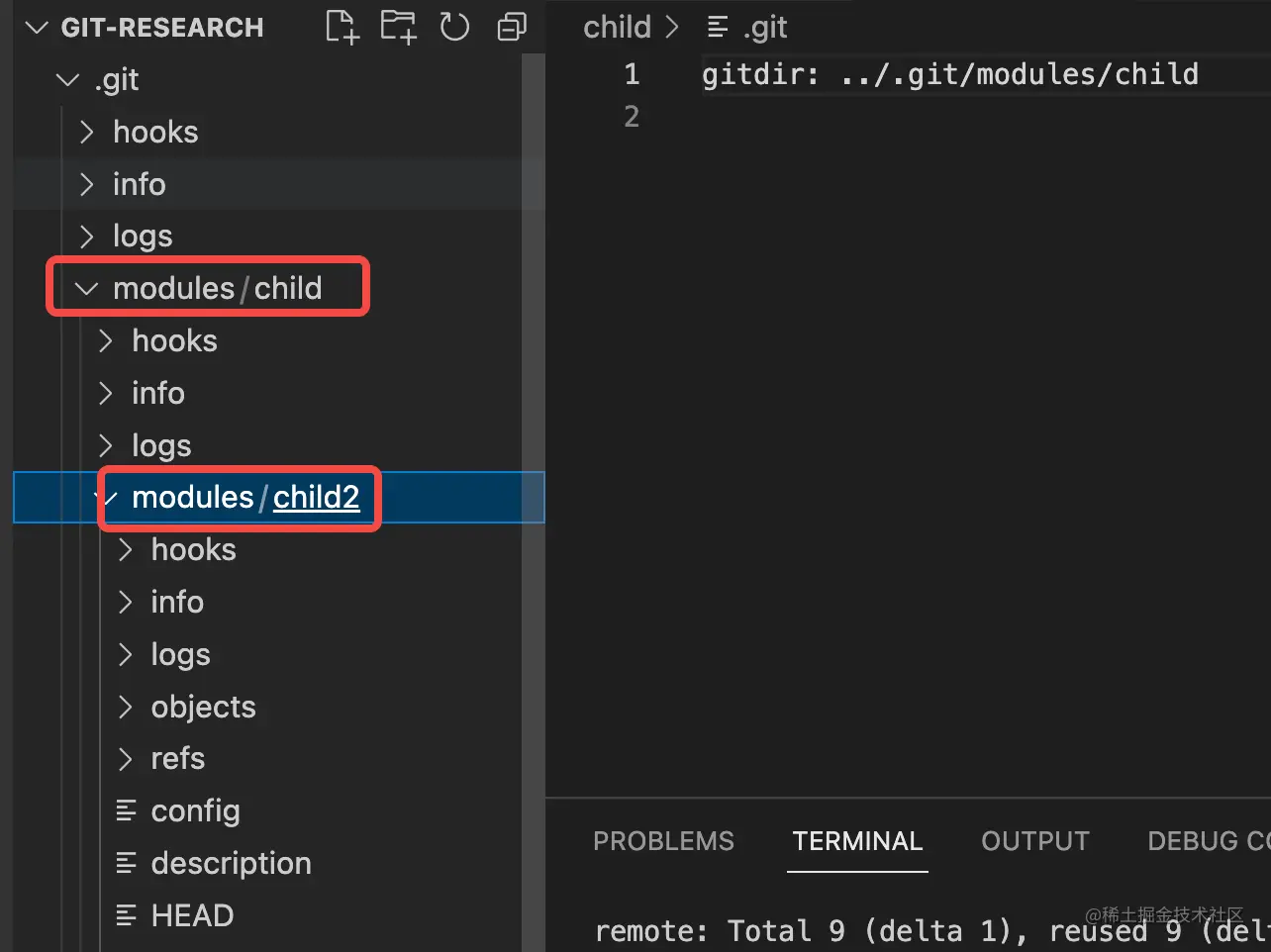This screenshot has height=952, width=1271.
Task: Expand the objects folder
Action: tap(125, 707)
